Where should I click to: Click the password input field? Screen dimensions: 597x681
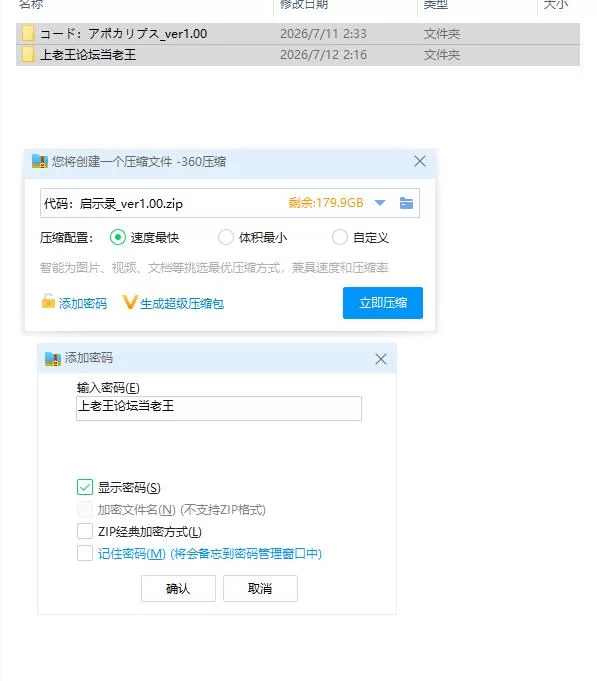tap(218, 408)
